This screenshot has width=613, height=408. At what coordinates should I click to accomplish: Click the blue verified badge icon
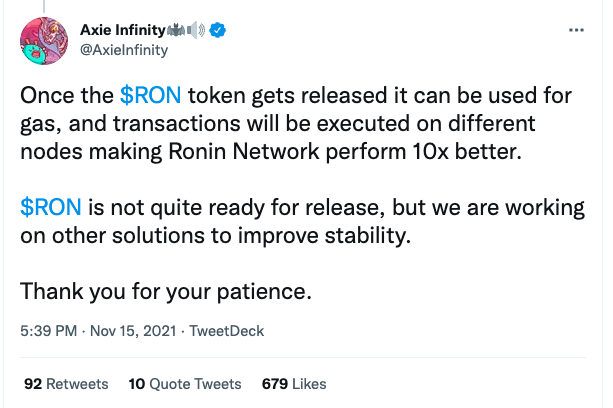coord(216,30)
